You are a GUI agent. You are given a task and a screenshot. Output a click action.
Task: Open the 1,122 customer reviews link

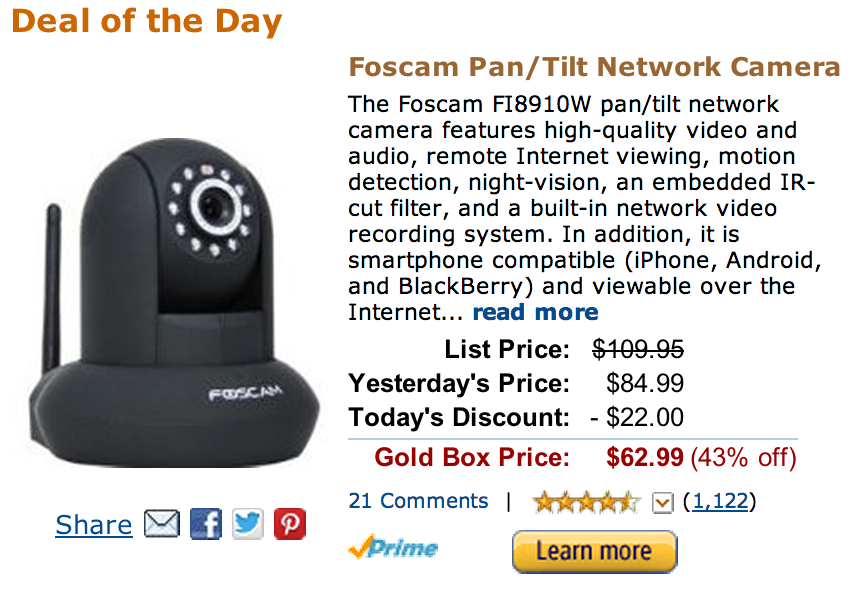(720, 501)
